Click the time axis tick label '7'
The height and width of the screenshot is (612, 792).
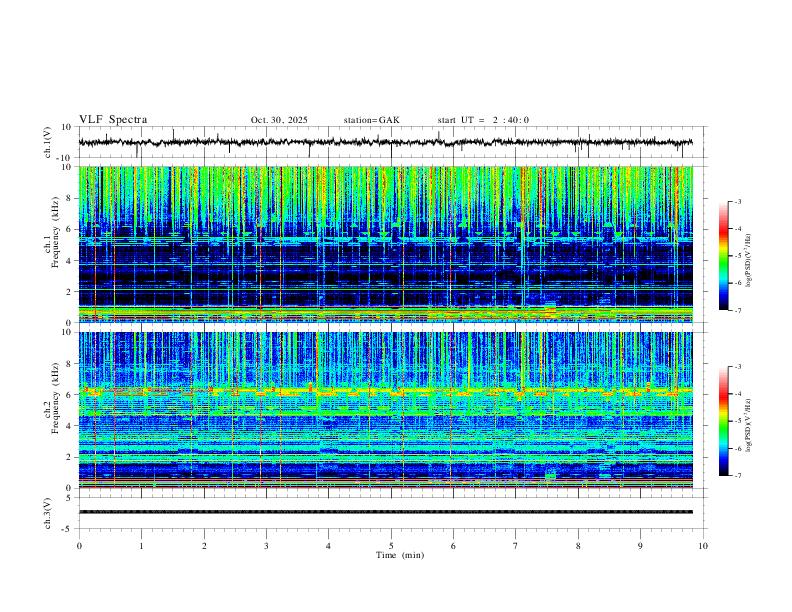coord(516,546)
